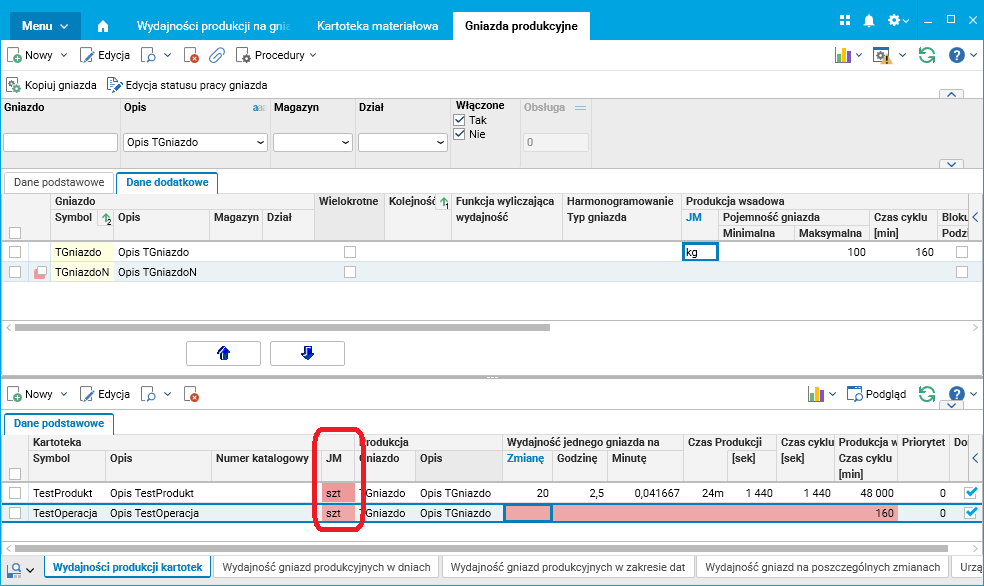Click Edycja in the top toolbar
This screenshot has height=586, width=984.
(105, 55)
